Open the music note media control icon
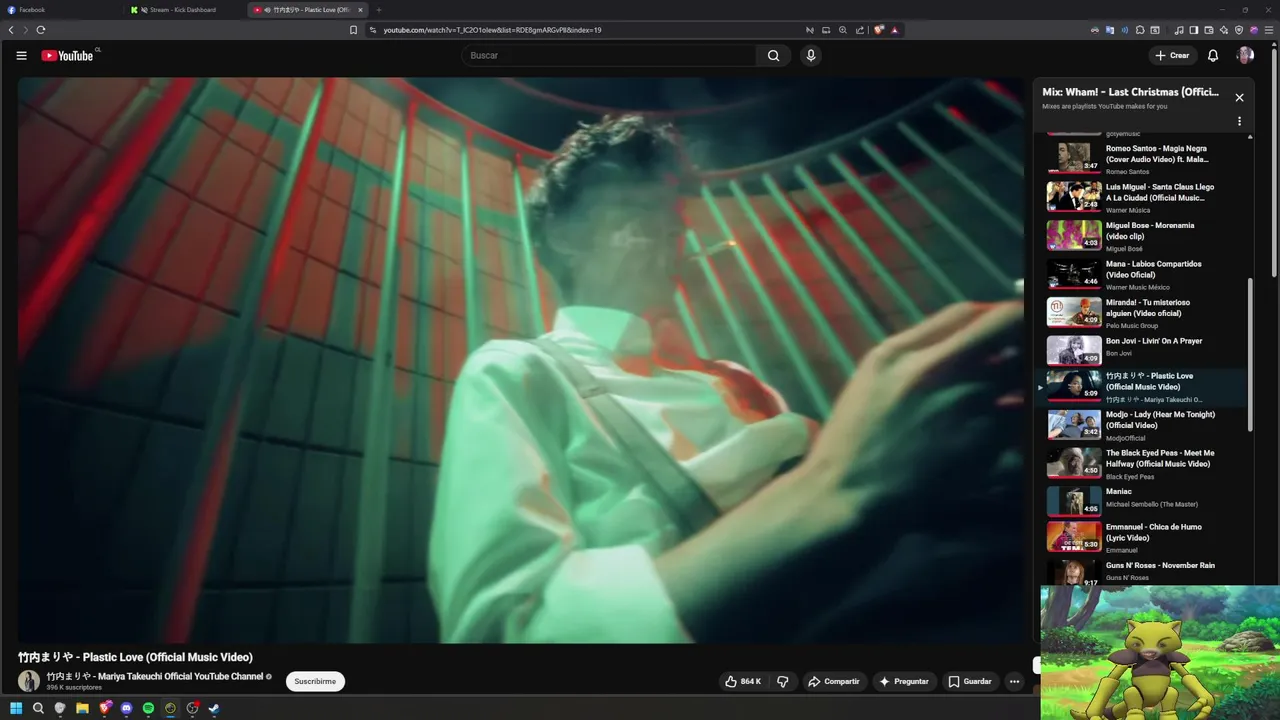The height and width of the screenshot is (720, 1280). [x=1179, y=30]
